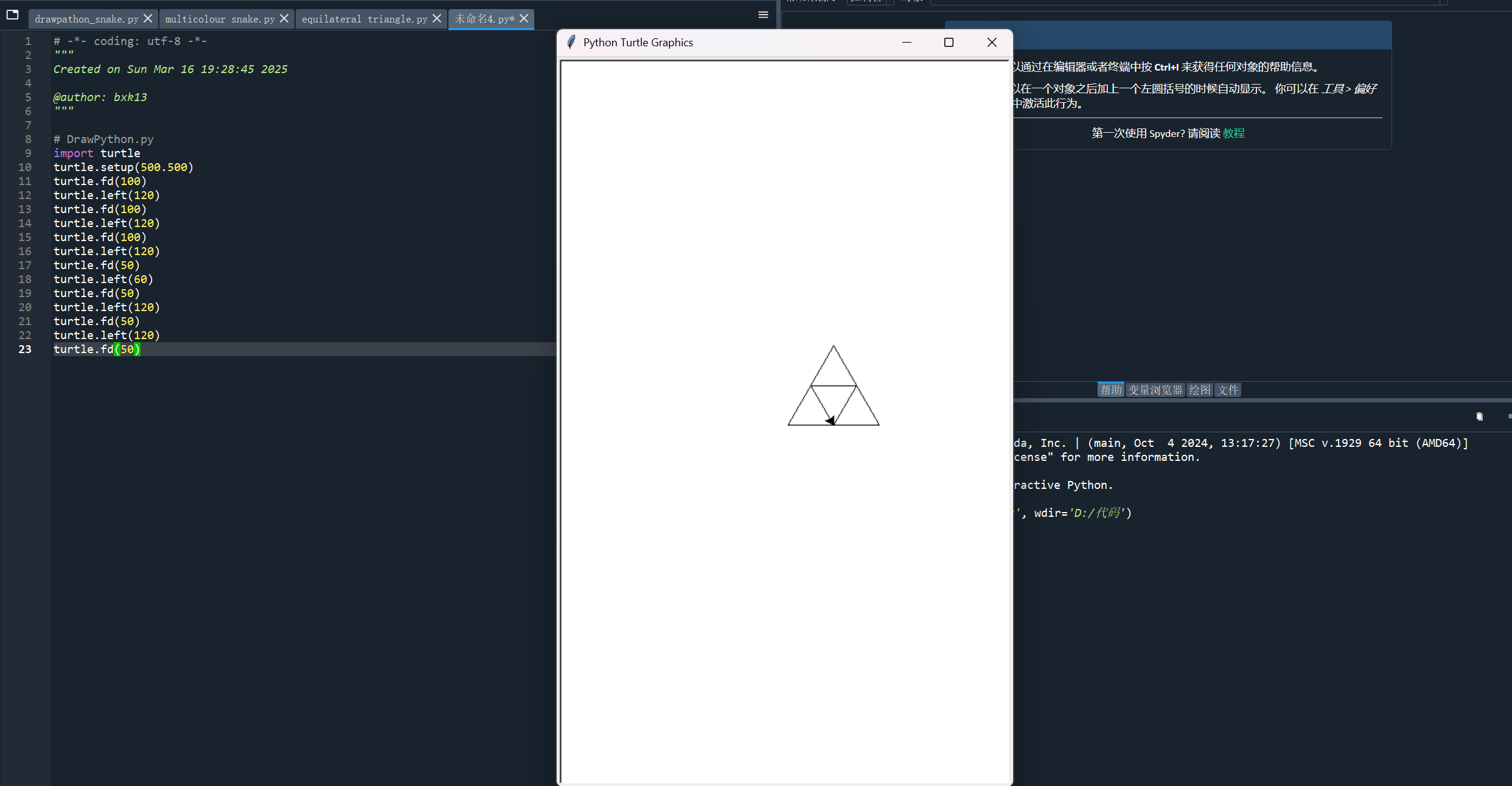Screen dimensions: 1512x786
Task: Maximize the Python Turtle Graphics window
Action: pyautogui.click(x=949, y=42)
